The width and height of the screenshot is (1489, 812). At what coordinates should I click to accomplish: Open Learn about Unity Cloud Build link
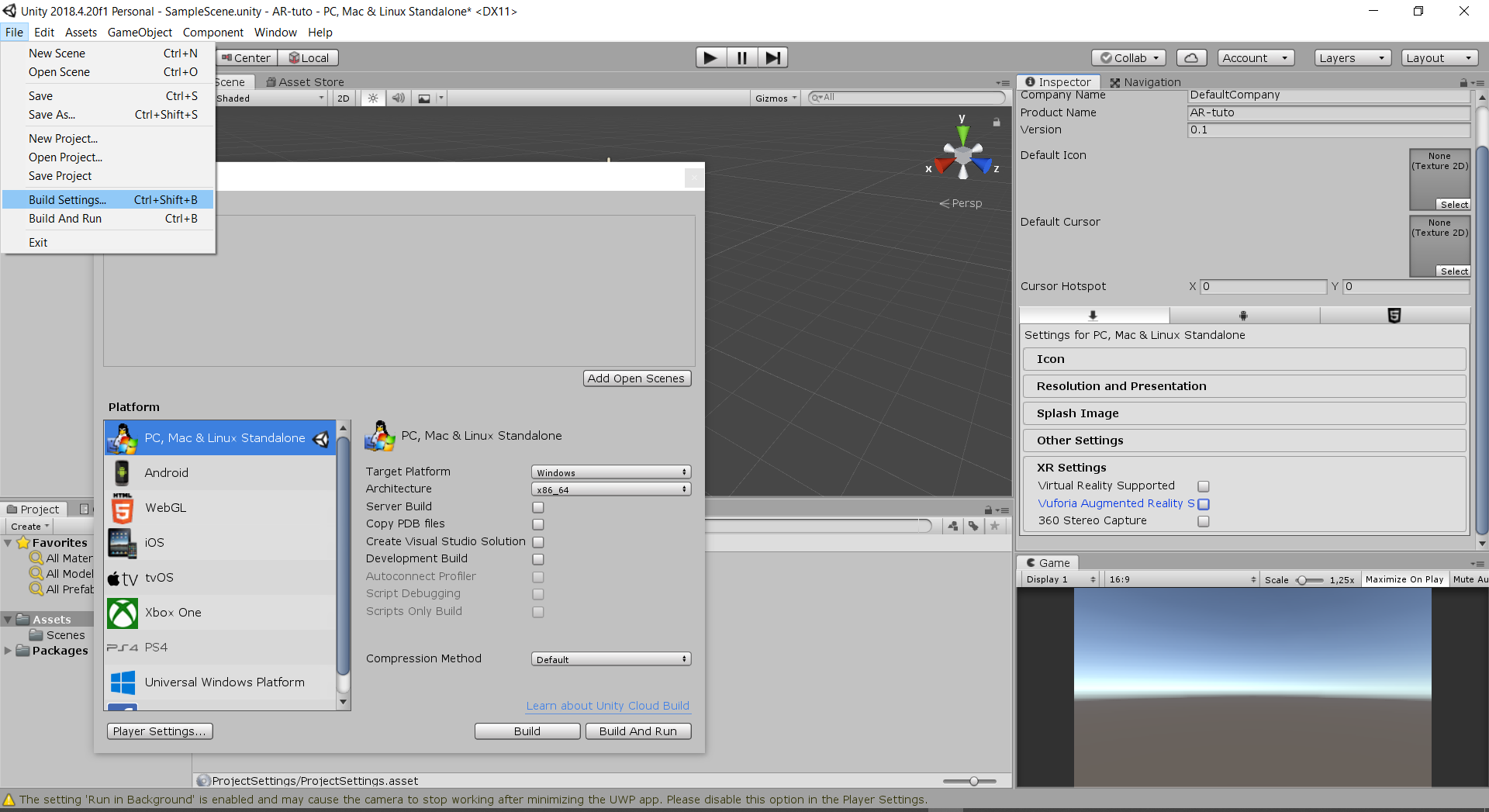[607, 706]
